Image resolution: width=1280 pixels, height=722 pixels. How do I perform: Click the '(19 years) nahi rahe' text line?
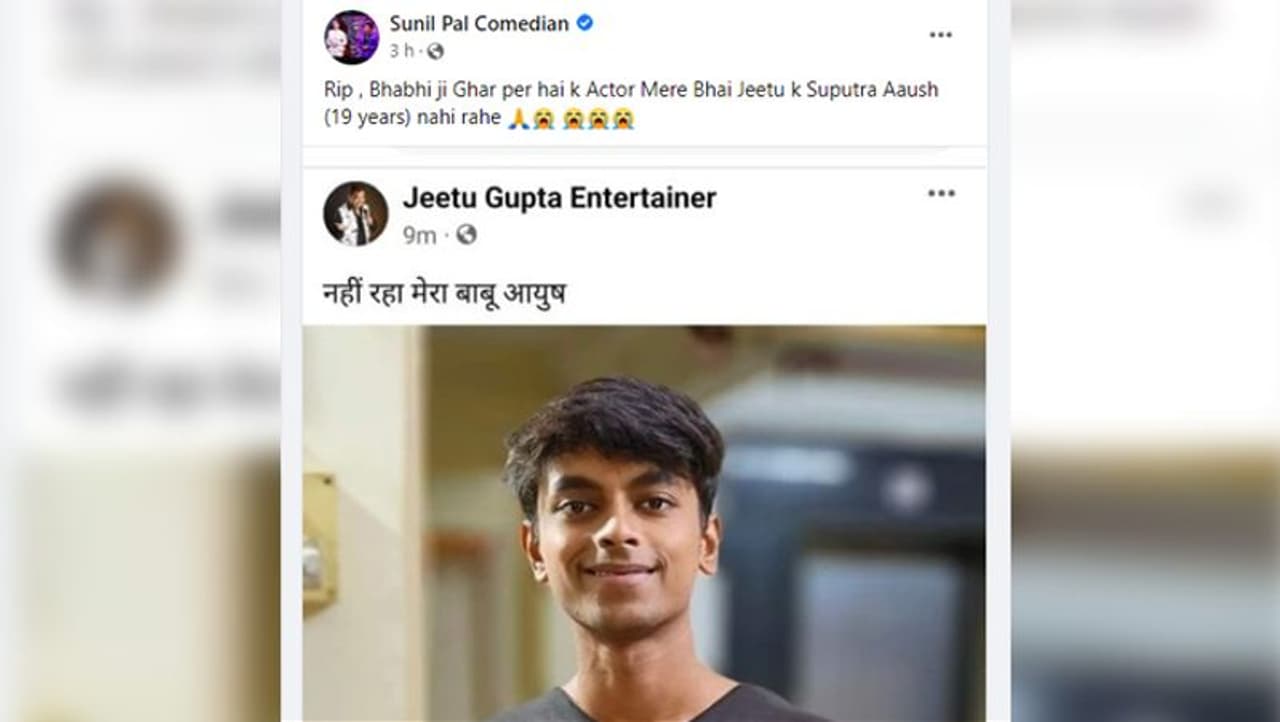tap(412, 118)
